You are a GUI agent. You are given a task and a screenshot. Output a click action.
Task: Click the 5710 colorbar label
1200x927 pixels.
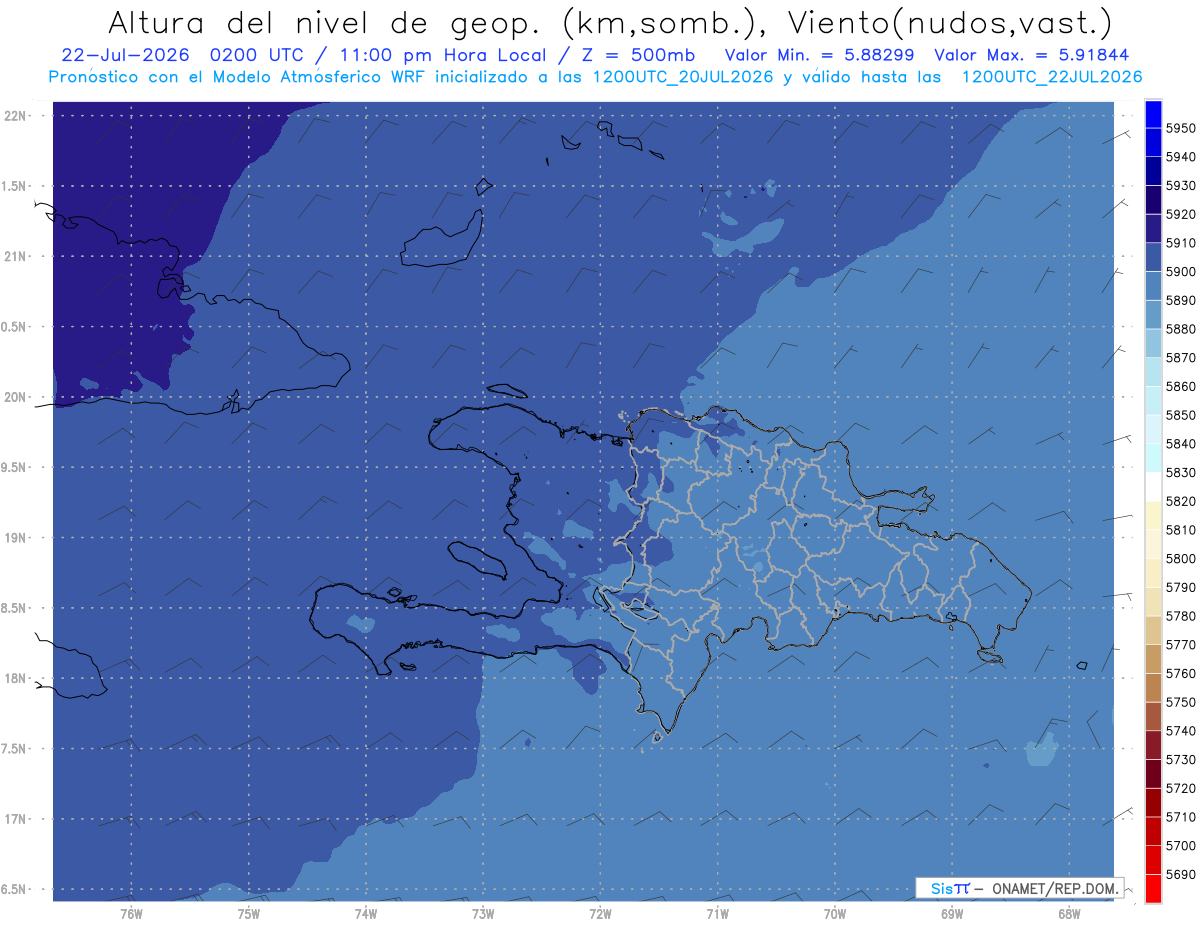1181,817
